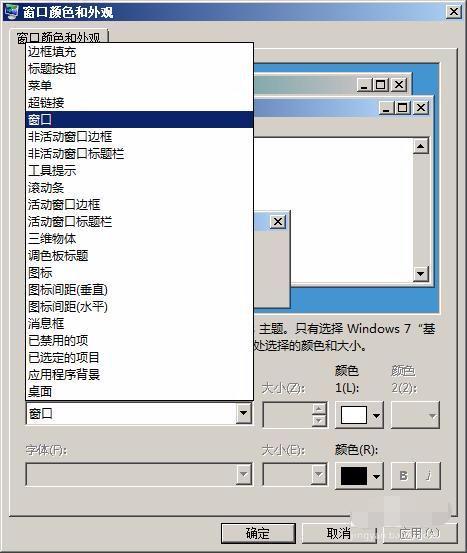The image size is (467, 553).
Task: Click the preview scrollbar up arrow
Action: [420, 146]
